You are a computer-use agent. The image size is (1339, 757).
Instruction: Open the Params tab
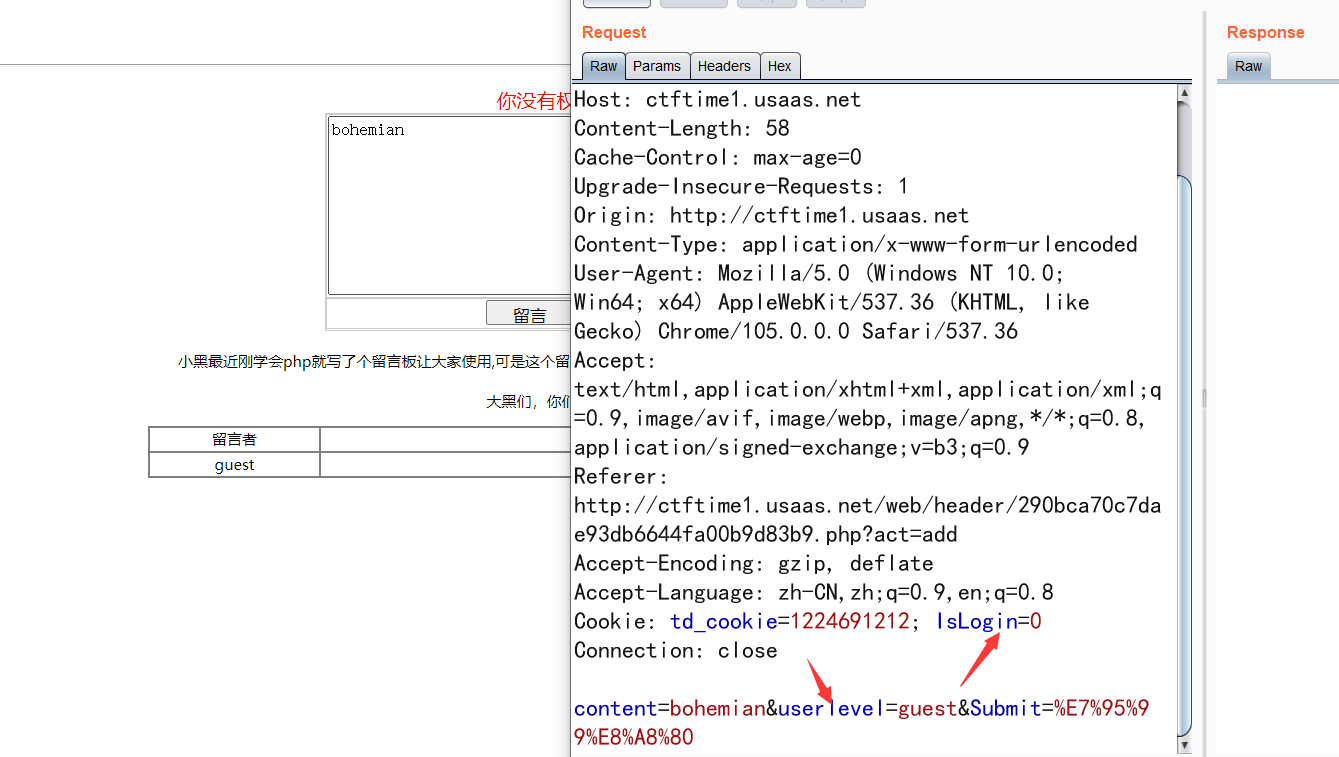[x=657, y=66]
